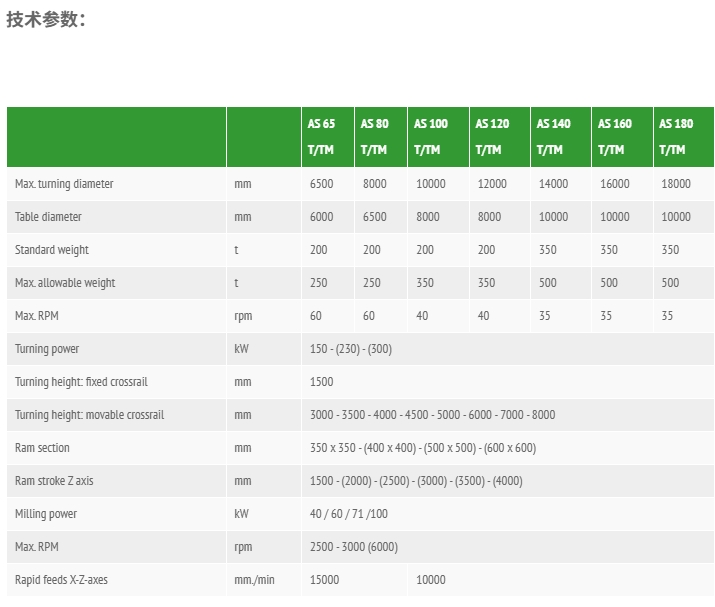The width and height of the screenshot is (715, 607).
Task: Click the AS 65 T/TM column header
Action: pyautogui.click(x=327, y=137)
